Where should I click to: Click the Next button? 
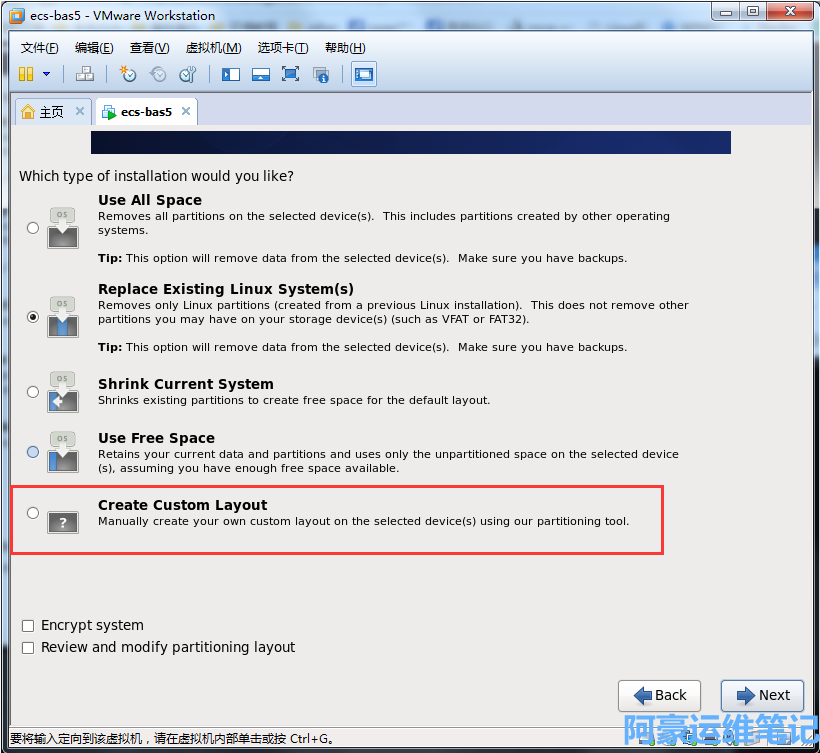[763, 696]
